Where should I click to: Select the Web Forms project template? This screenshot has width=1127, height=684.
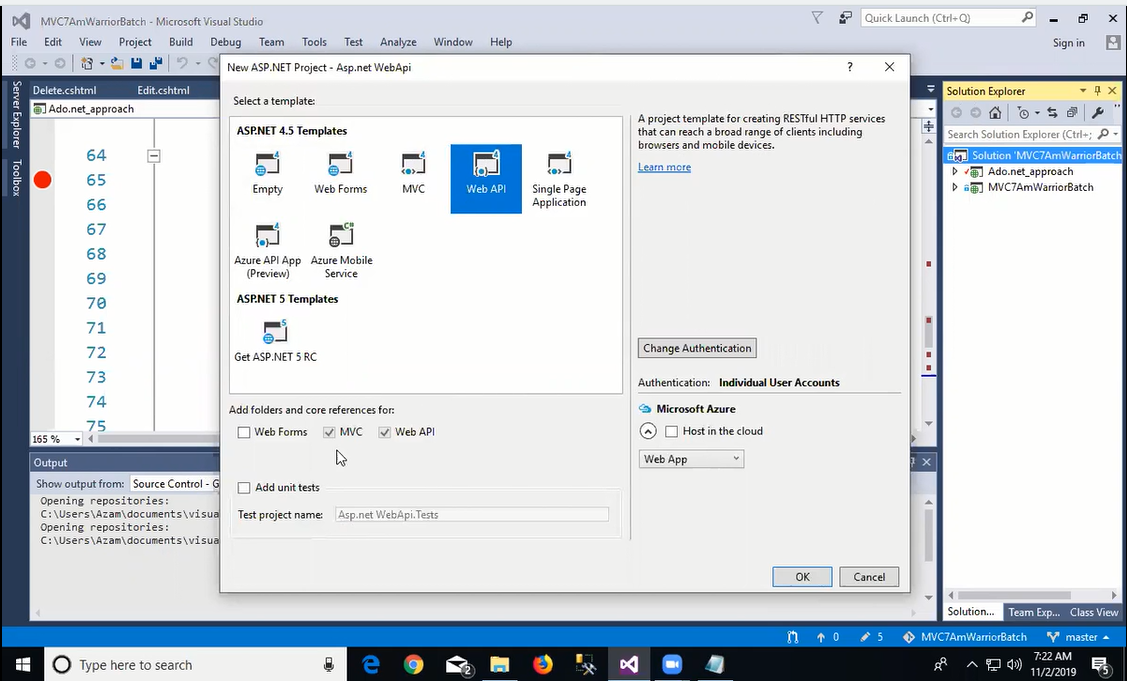click(x=341, y=175)
